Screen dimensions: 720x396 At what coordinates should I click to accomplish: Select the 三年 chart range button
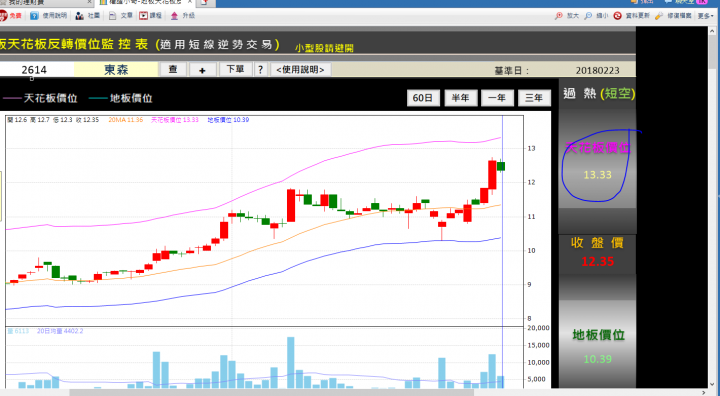click(534, 98)
